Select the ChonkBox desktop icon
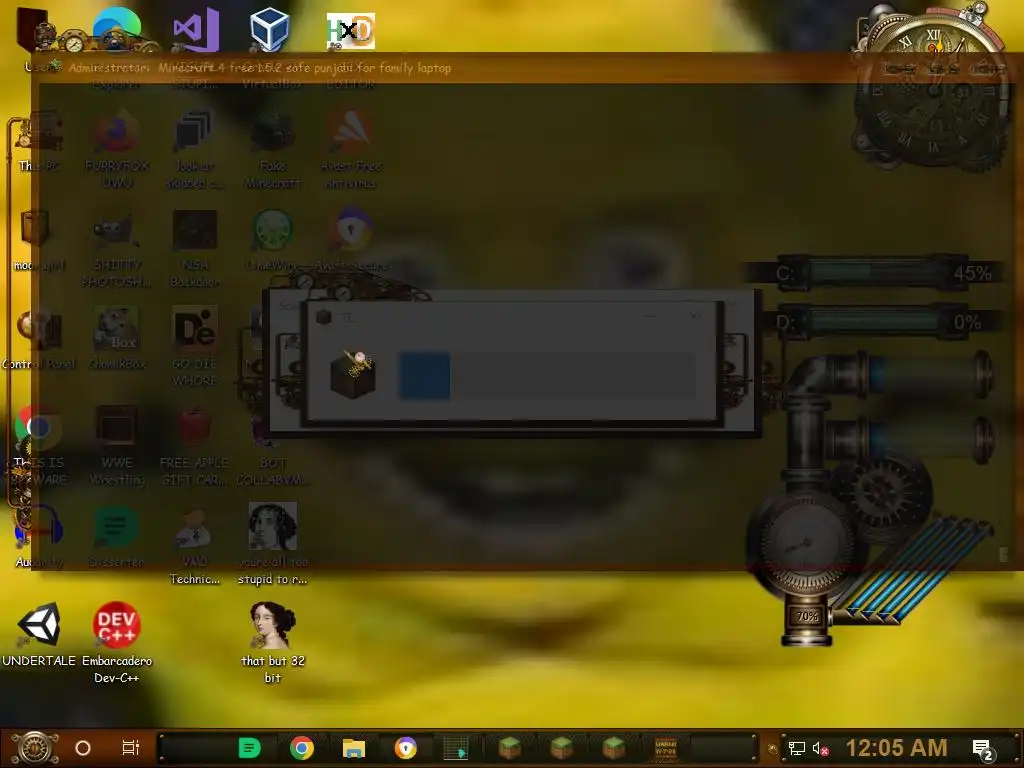Image resolution: width=1024 pixels, height=768 pixels. [x=116, y=328]
